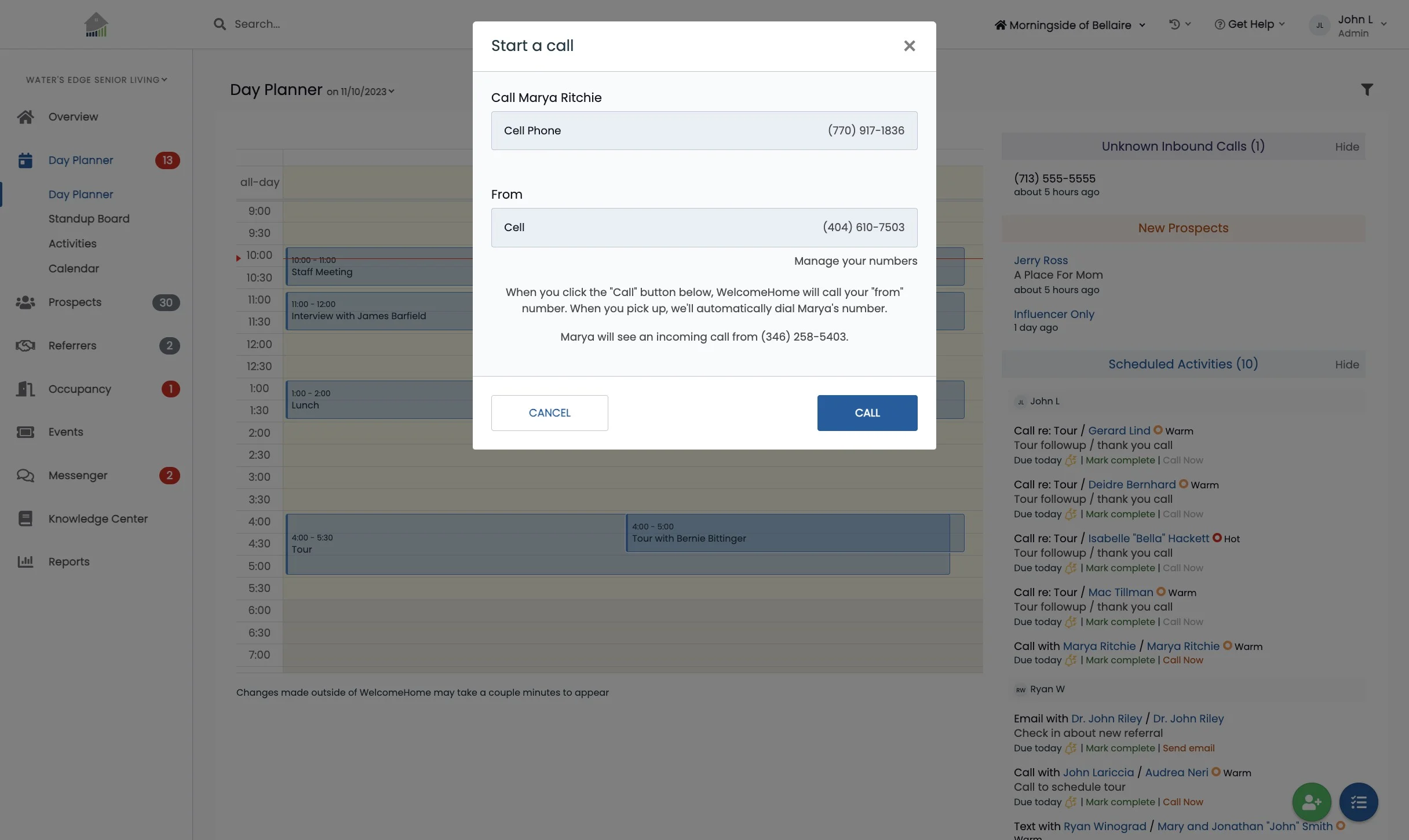Go to Knowledge Center menu item
The image size is (1409, 840).
[98, 519]
